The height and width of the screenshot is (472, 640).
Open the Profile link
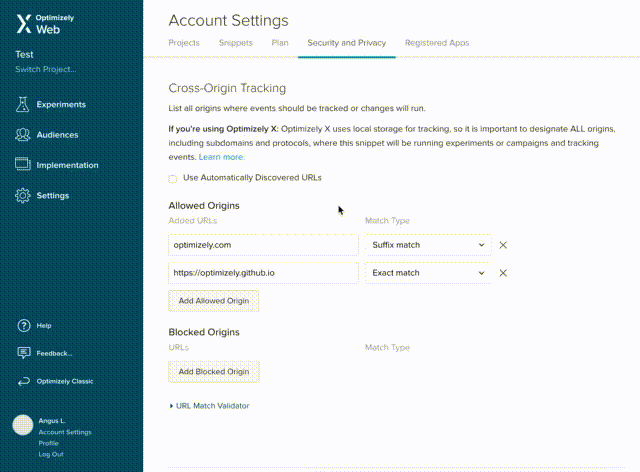pos(49,443)
